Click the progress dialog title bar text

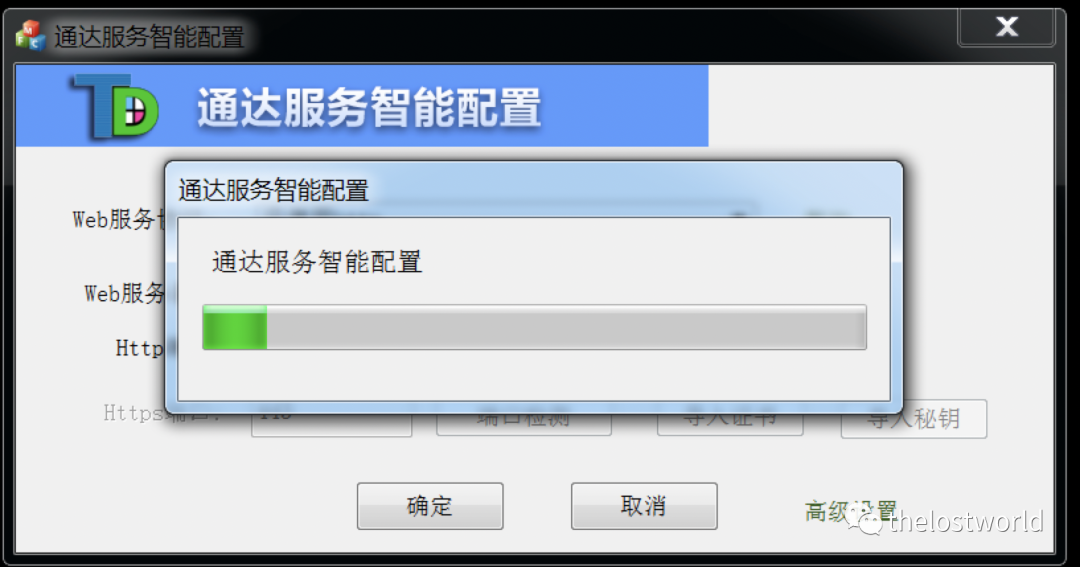(x=273, y=190)
